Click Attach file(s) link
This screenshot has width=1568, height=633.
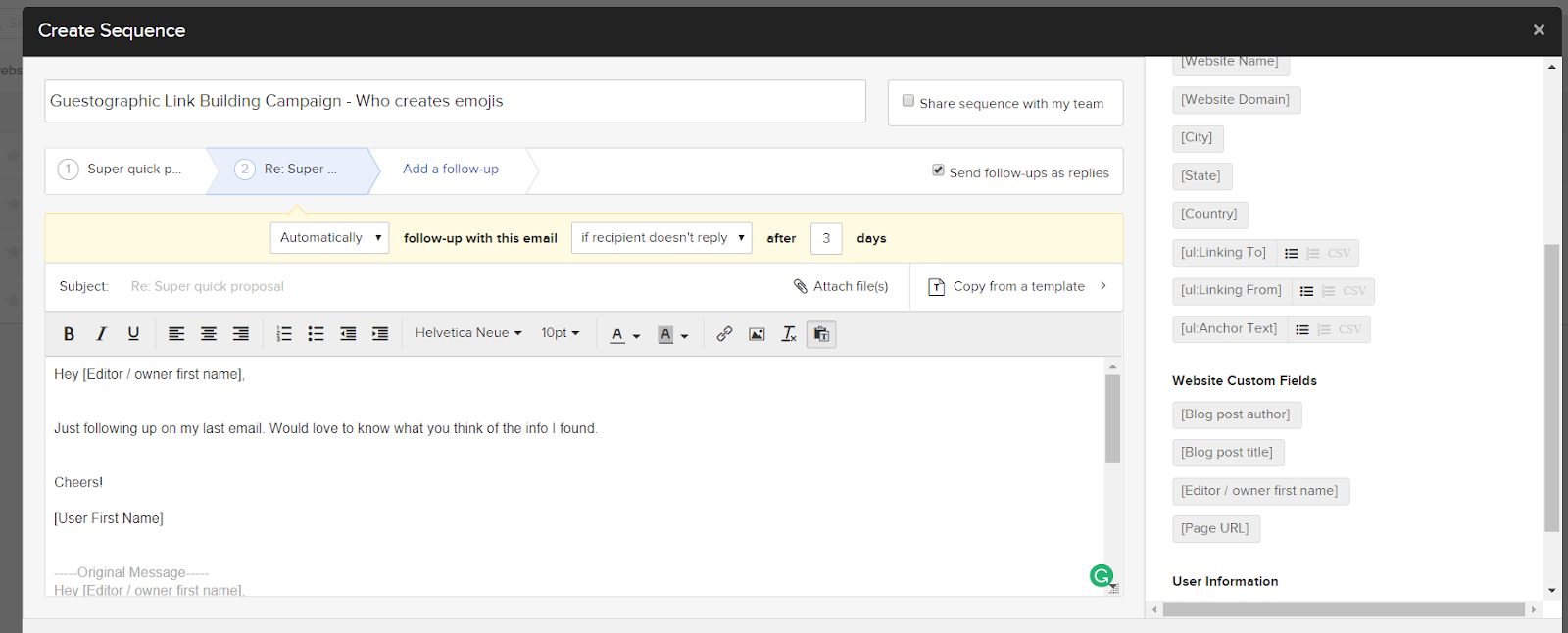point(841,287)
